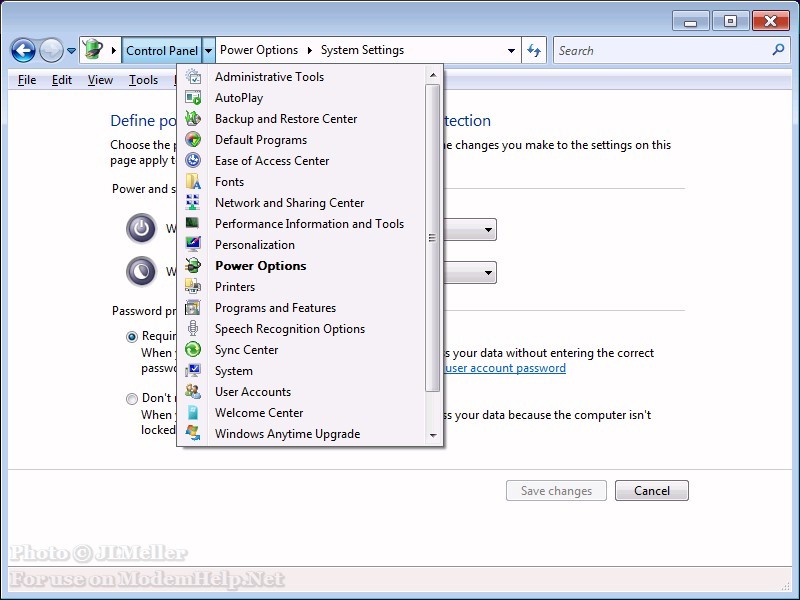Click the System monitor icon
Image resolution: width=800 pixels, height=600 pixels.
coord(193,370)
